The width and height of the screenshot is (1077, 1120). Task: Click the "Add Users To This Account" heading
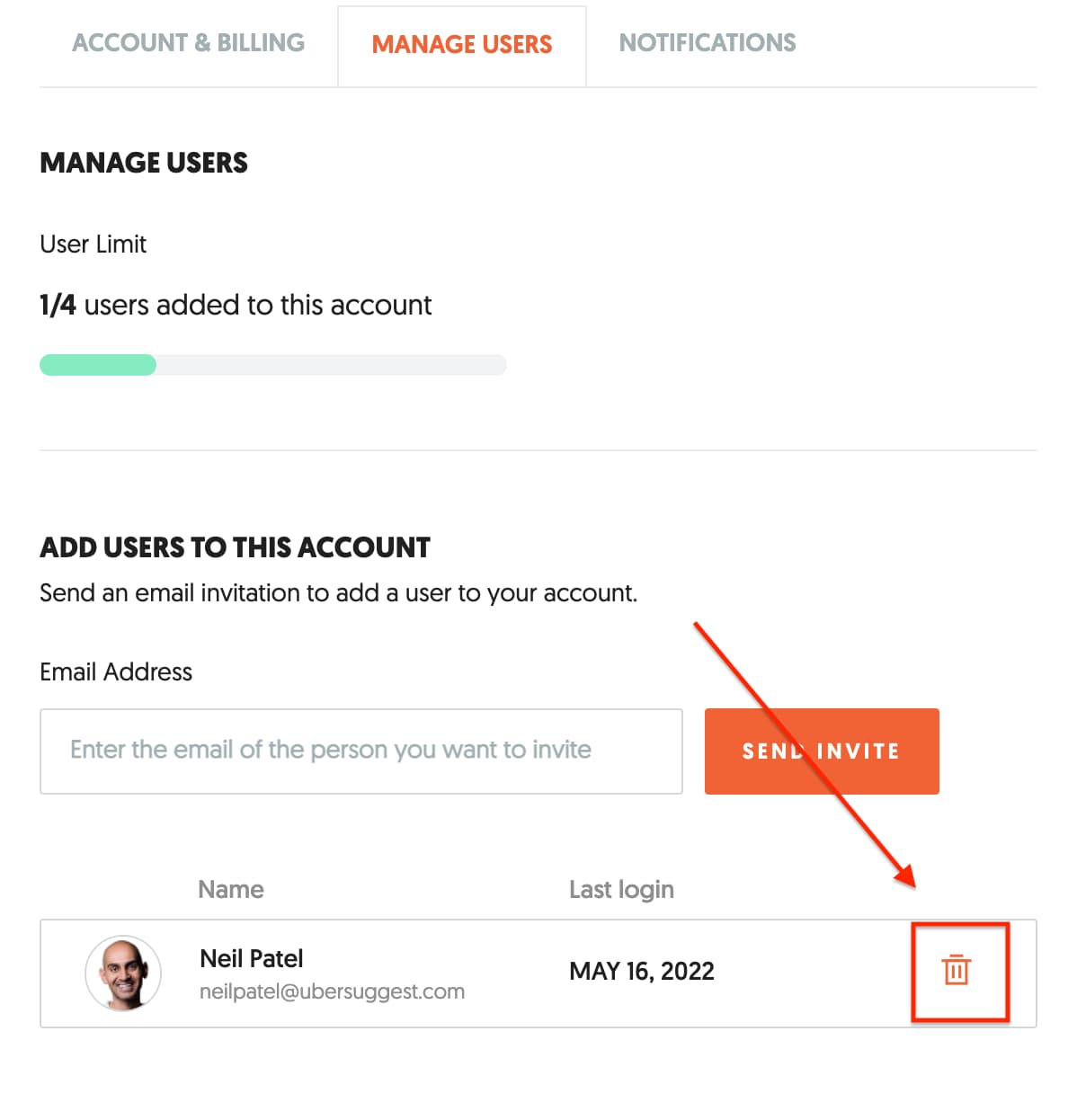[235, 547]
